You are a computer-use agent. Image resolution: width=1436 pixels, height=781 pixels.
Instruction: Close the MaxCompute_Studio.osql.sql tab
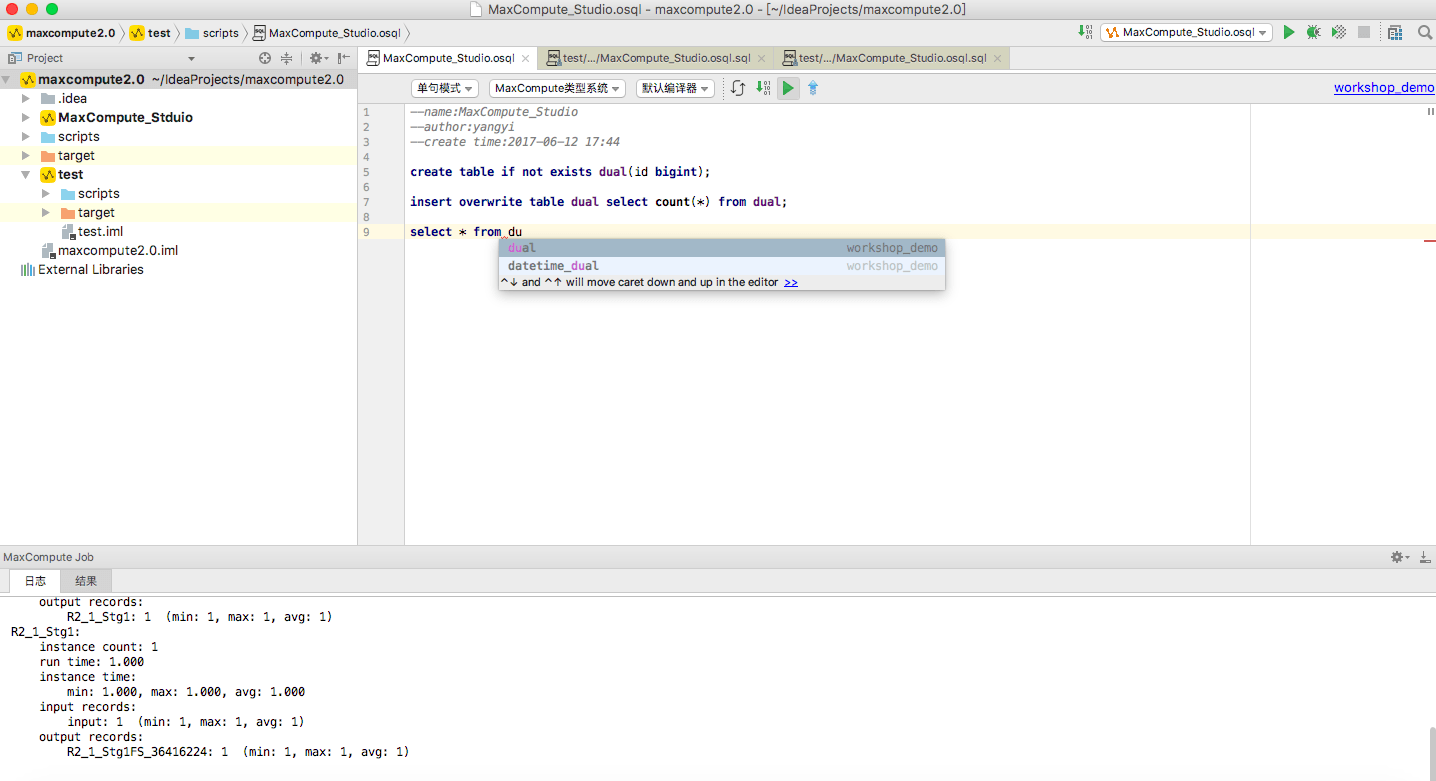(x=761, y=58)
